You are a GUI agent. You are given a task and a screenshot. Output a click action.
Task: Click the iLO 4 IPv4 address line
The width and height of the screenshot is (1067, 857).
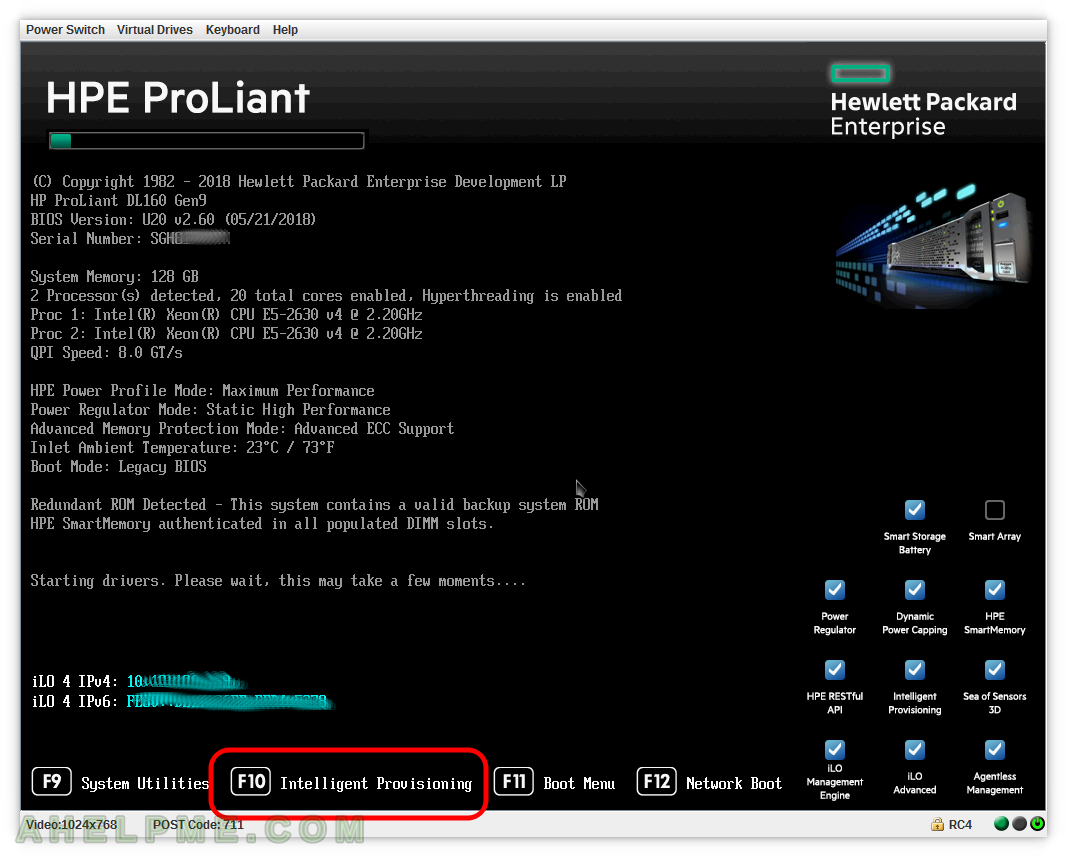pyautogui.click(x=139, y=681)
